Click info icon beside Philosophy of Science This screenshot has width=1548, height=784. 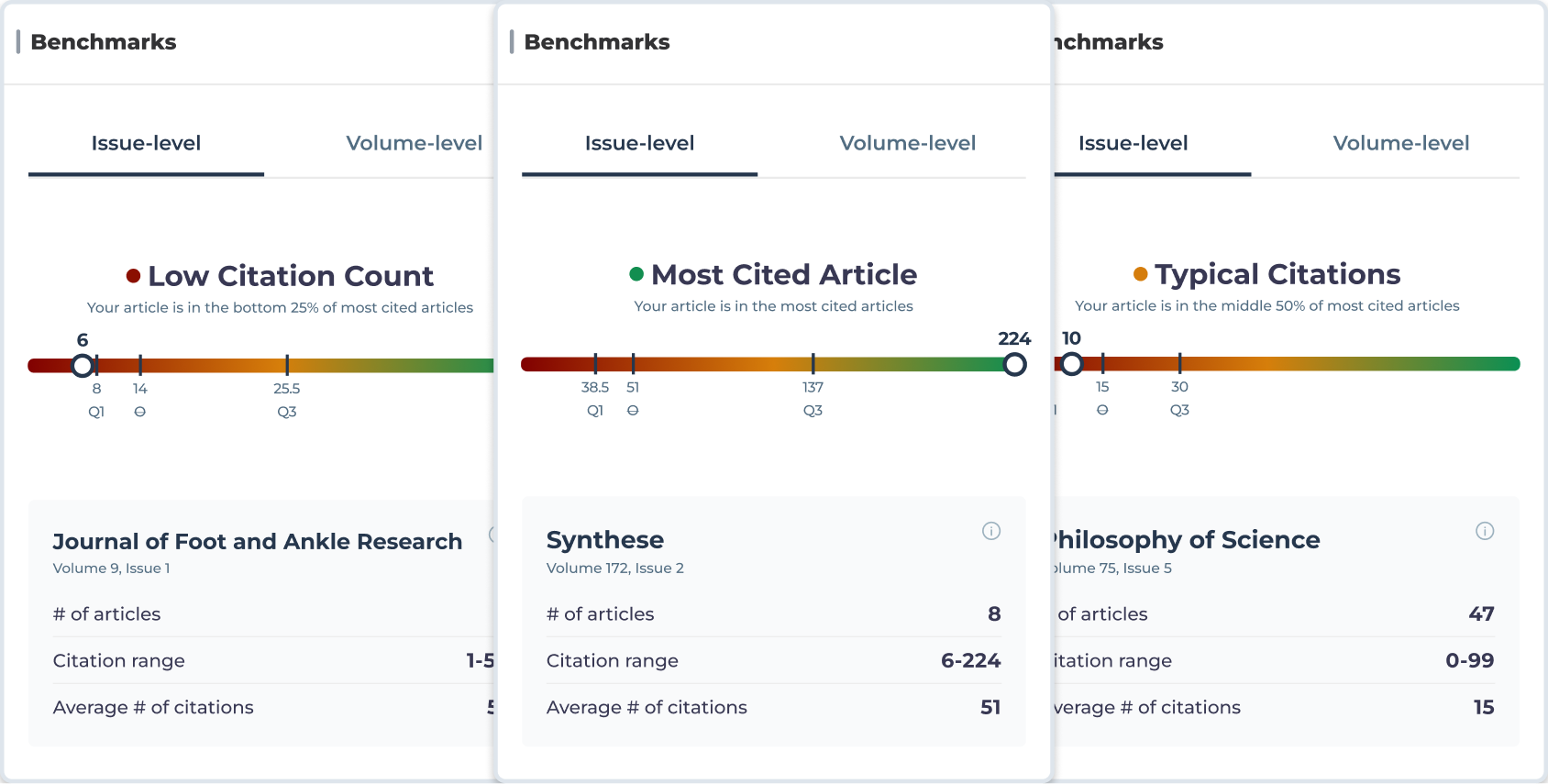point(1485,531)
